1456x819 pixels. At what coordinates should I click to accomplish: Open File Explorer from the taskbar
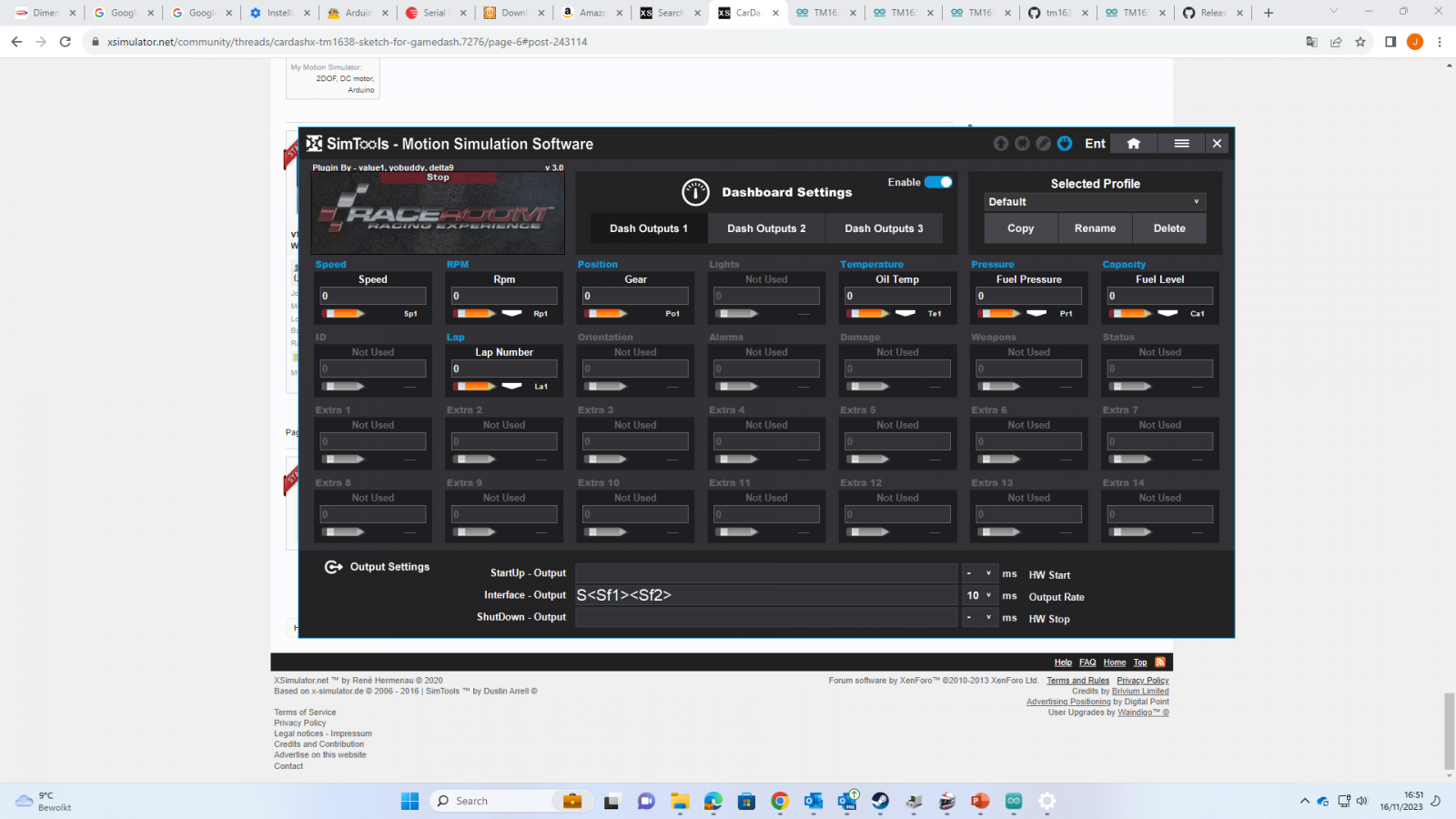pyautogui.click(x=680, y=801)
